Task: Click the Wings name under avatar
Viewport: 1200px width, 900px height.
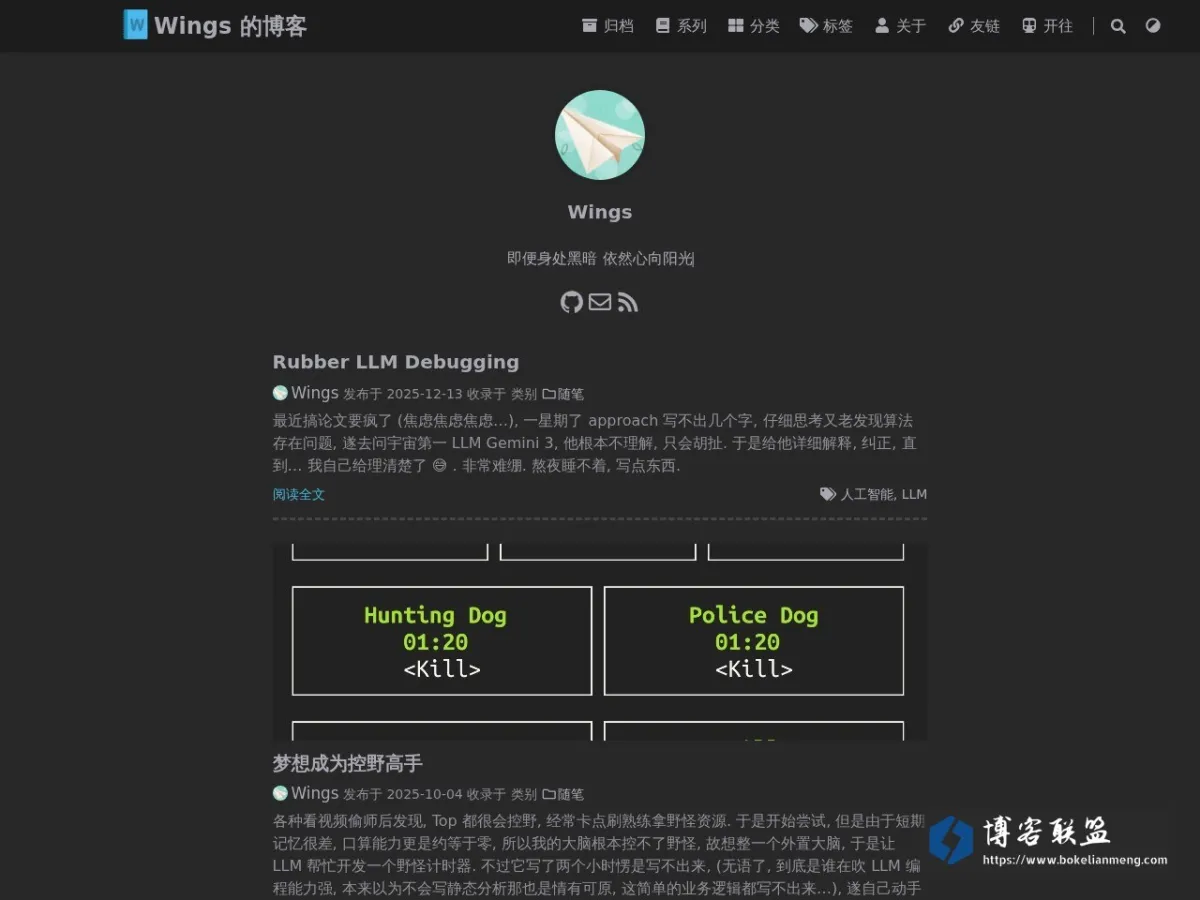Action: (600, 212)
